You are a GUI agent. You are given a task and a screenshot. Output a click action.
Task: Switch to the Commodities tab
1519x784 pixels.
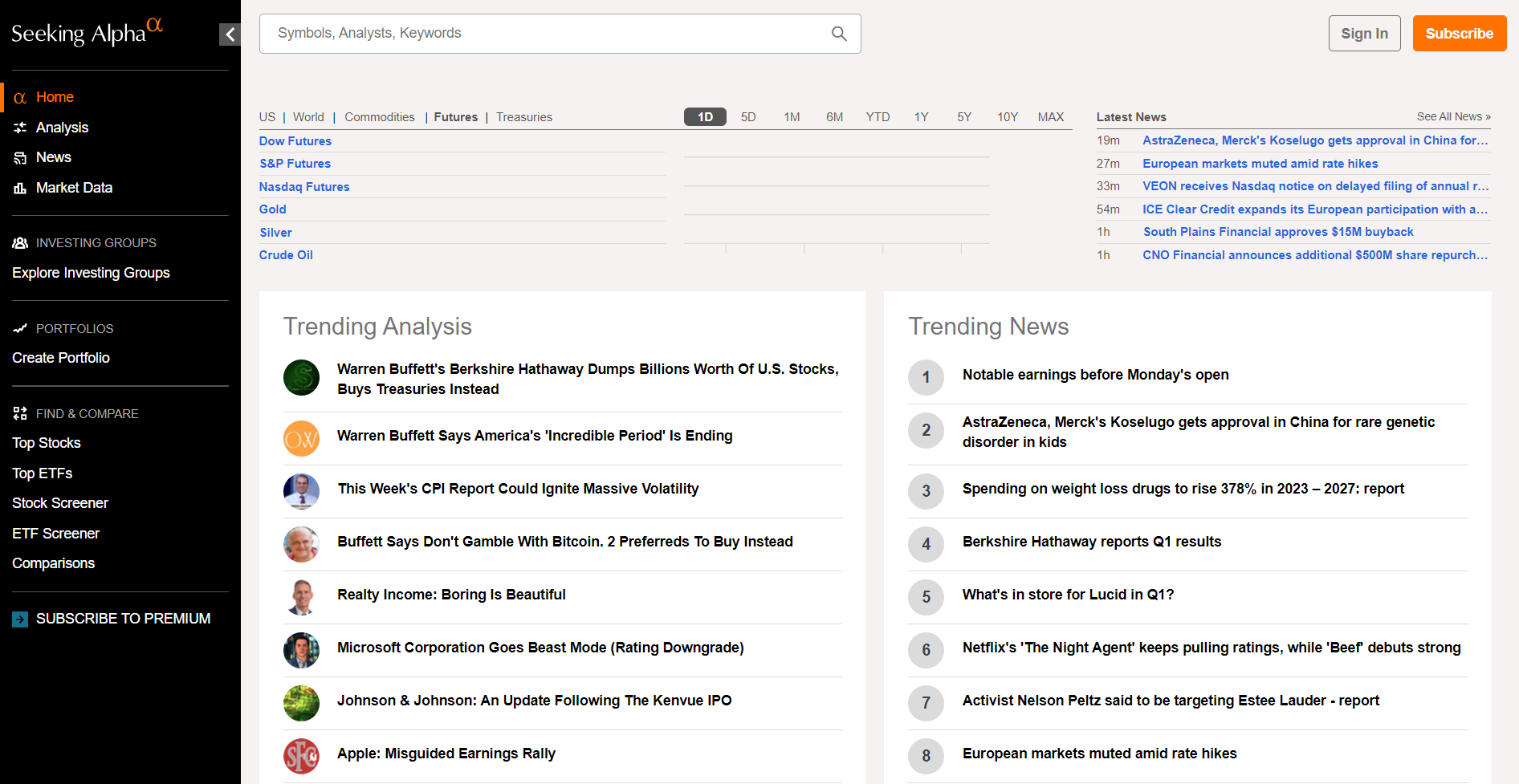point(380,117)
